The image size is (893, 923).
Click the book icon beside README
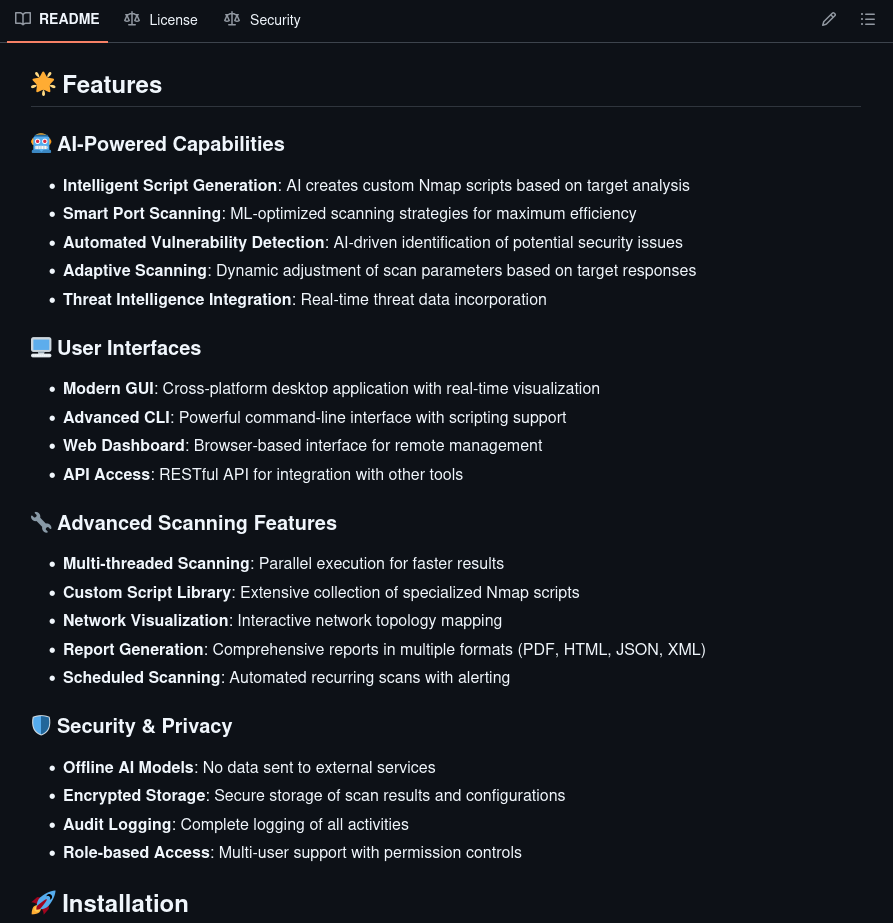click(23, 19)
